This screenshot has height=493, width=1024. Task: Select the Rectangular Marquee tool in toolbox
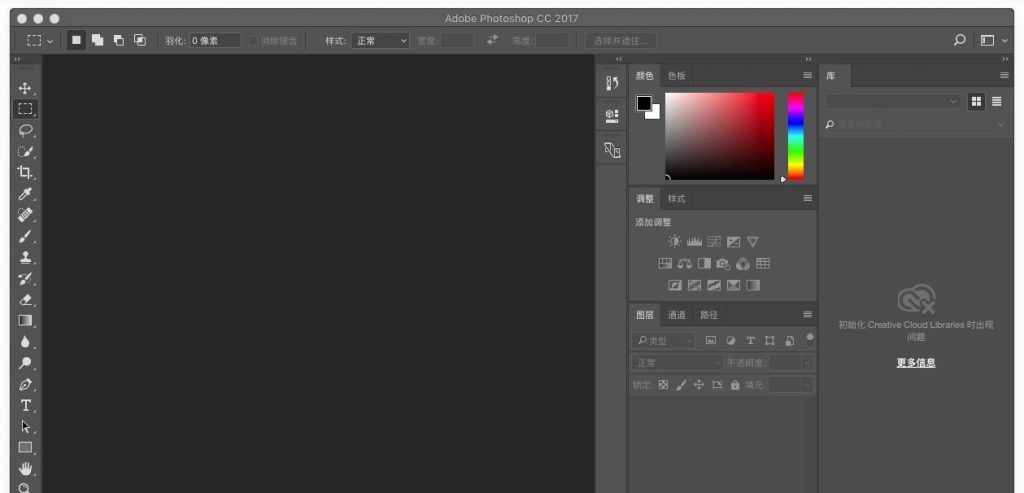click(x=25, y=109)
